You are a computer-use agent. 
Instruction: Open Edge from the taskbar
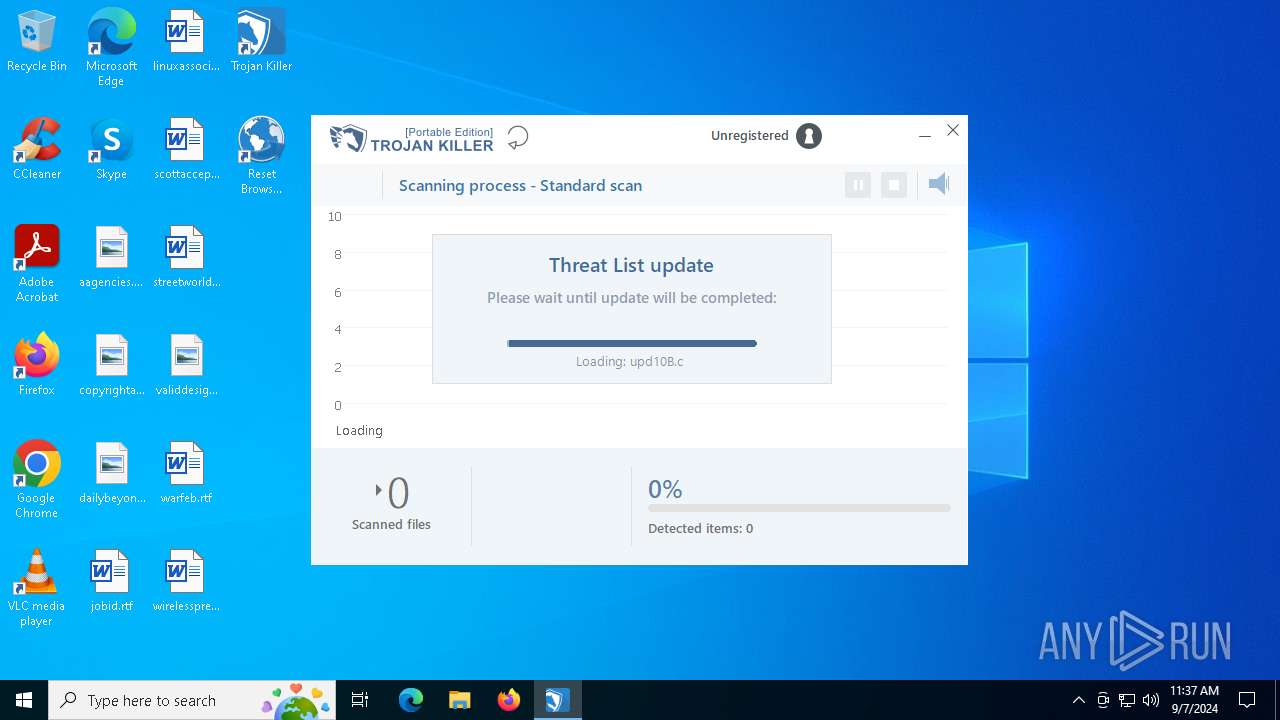coord(411,700)
